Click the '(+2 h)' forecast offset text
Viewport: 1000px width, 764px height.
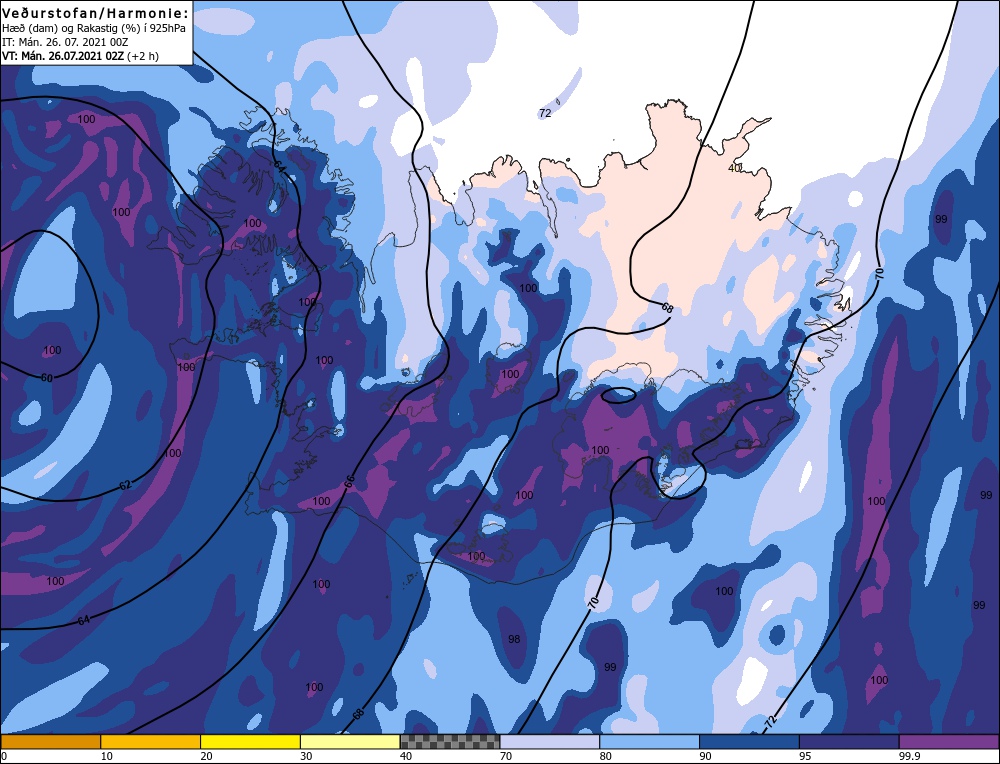143,56
